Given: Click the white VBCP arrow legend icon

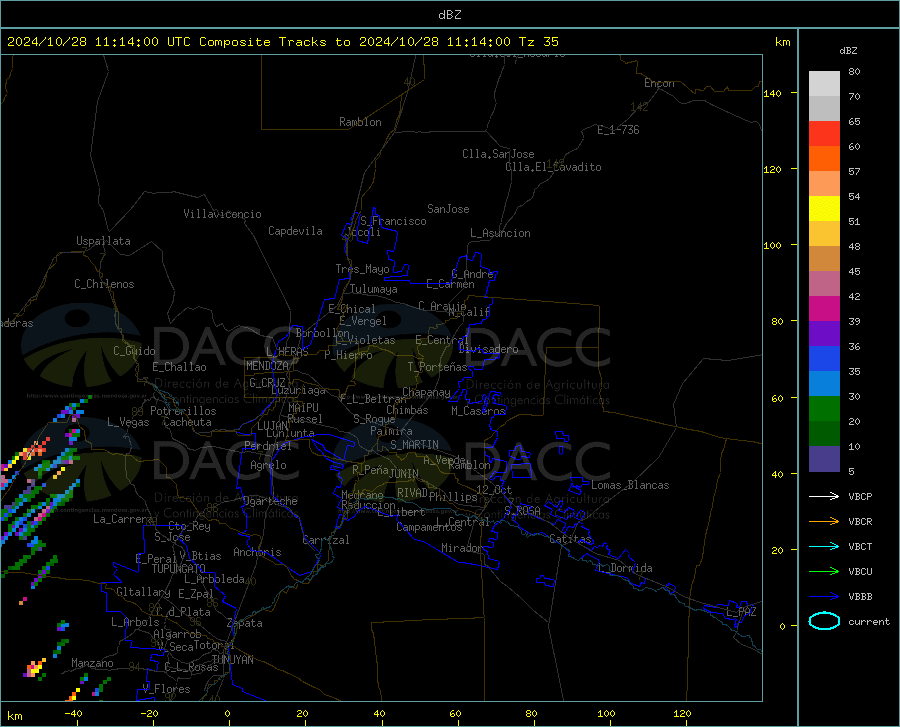Looking at the screenshot, I should [x=824, y=496].
